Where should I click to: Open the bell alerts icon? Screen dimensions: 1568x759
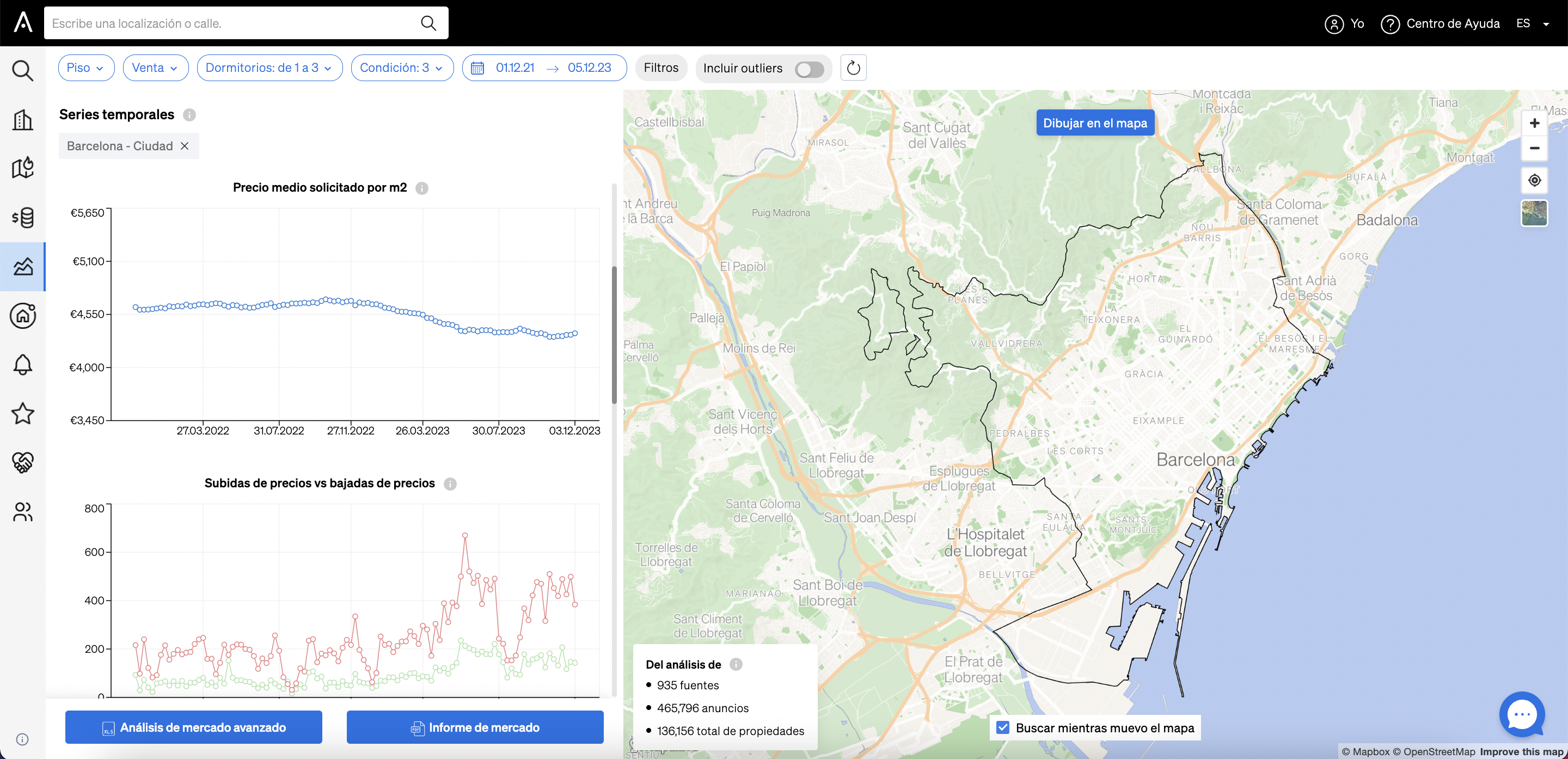pos(22,365)
